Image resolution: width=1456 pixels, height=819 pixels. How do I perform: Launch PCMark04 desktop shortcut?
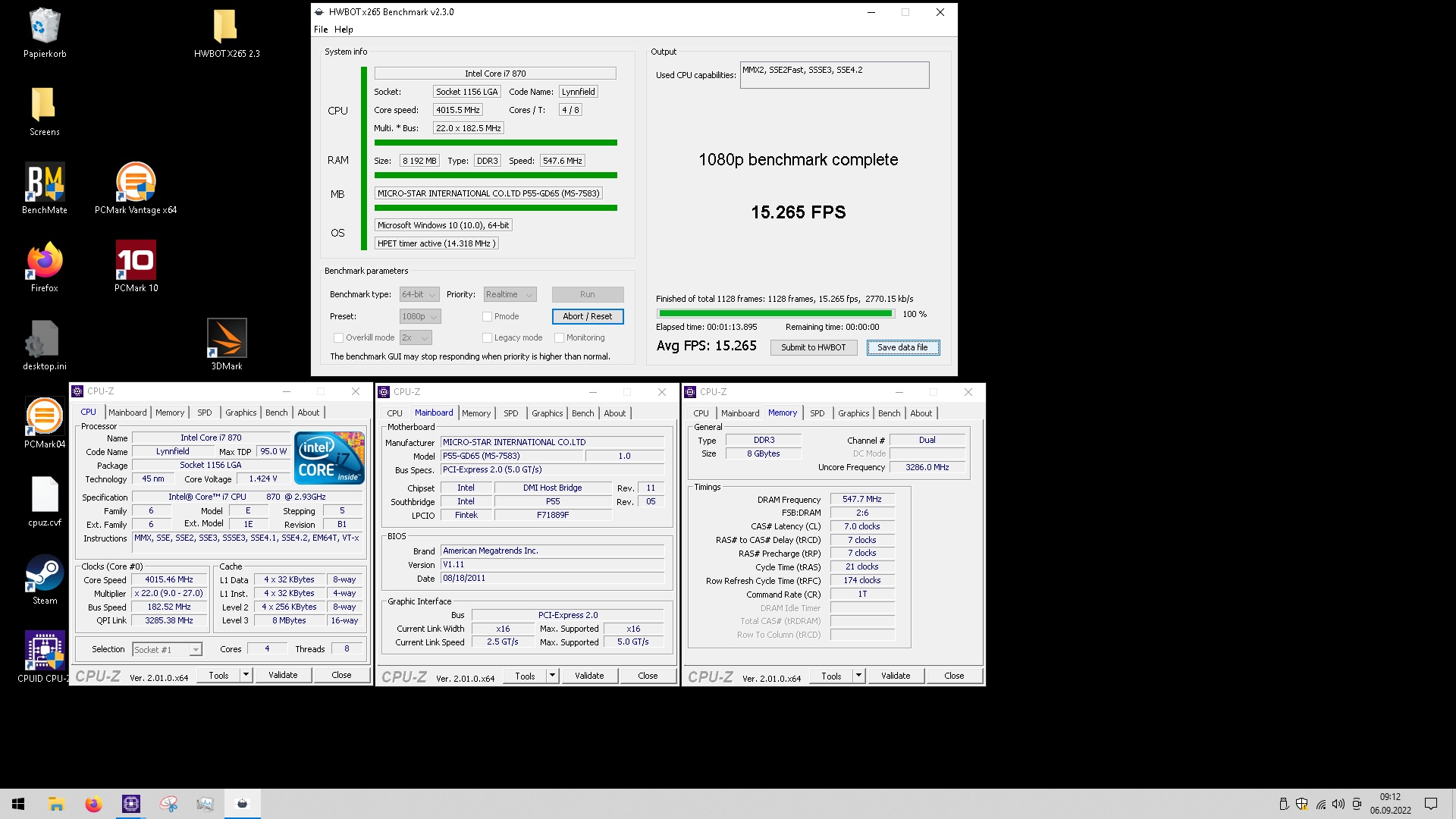pyautogui.click(x=44, y=423)
